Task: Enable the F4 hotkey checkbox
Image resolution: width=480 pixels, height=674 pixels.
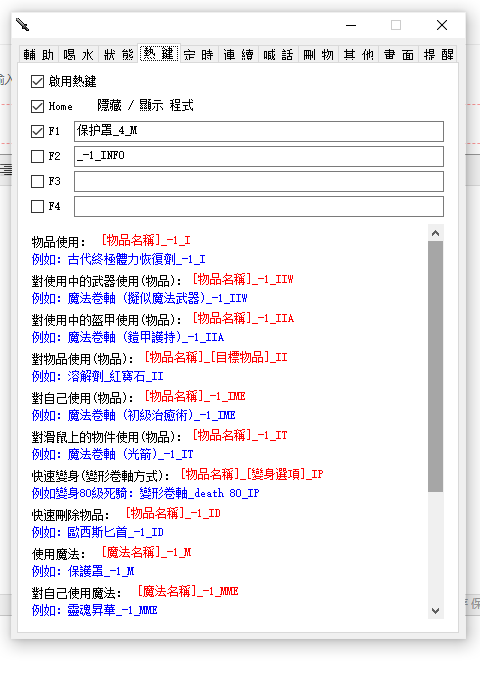Action: [37, 206]
